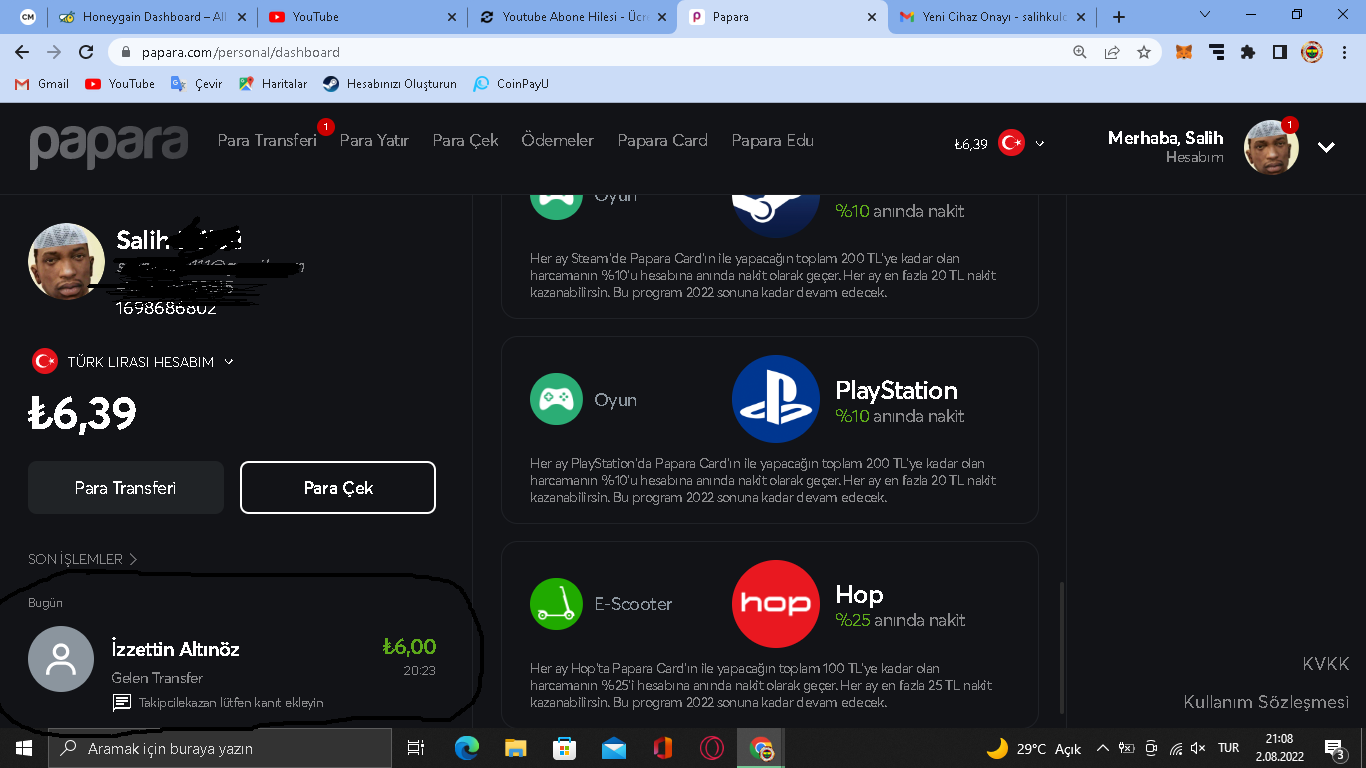
Task: Click the PlayStation logo icon
Action: (x=775, y=399)
